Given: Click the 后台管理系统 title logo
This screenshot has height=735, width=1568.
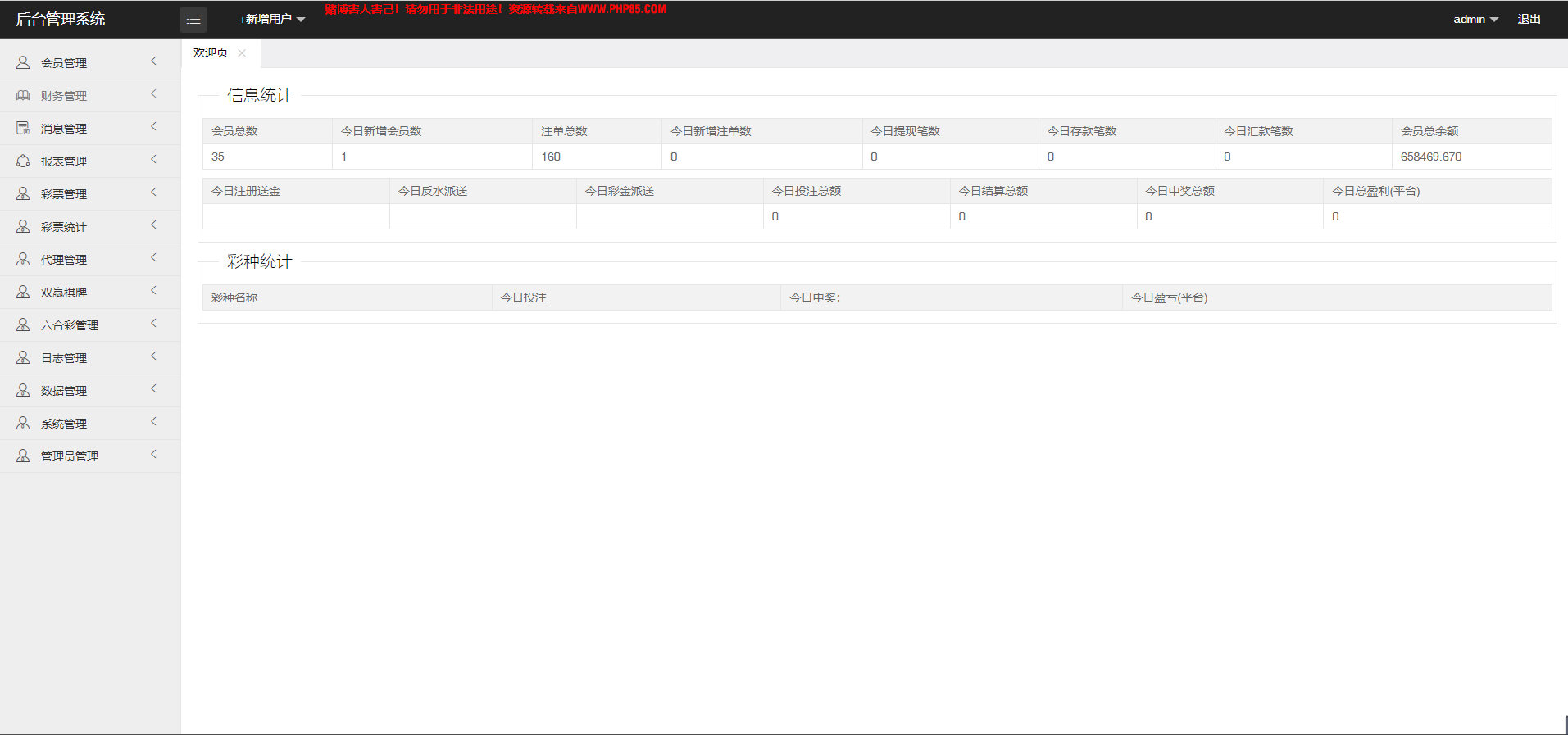Looking at the screenshot, I should coord(61,20).
